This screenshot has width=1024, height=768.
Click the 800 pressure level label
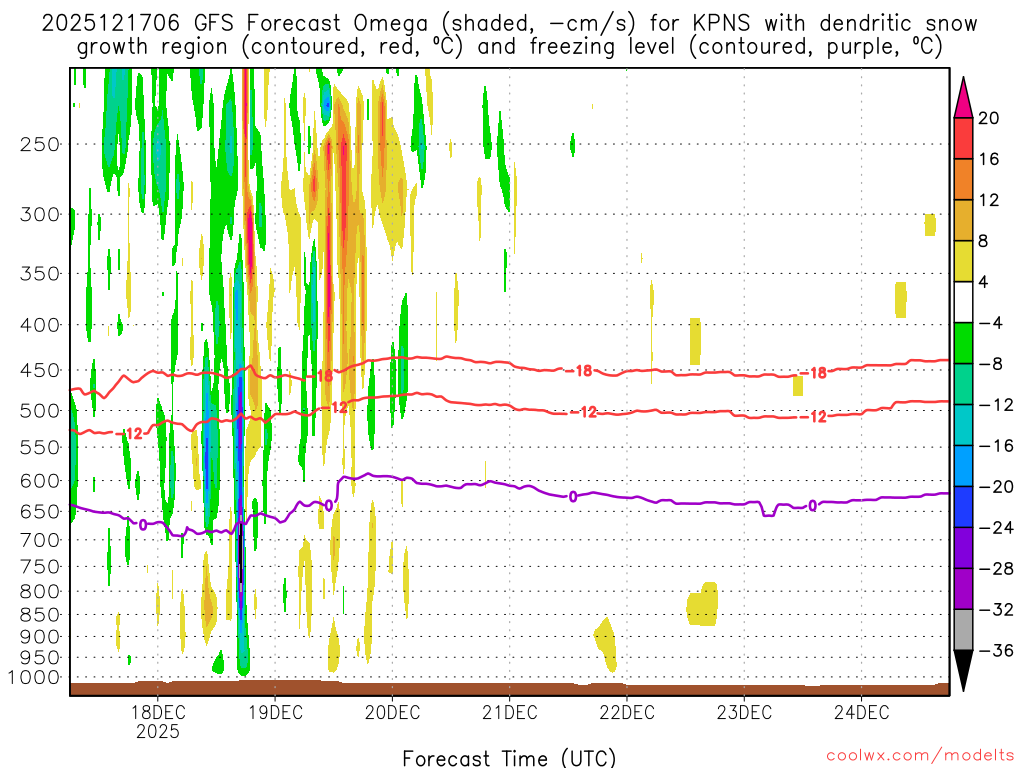(40, 591)
